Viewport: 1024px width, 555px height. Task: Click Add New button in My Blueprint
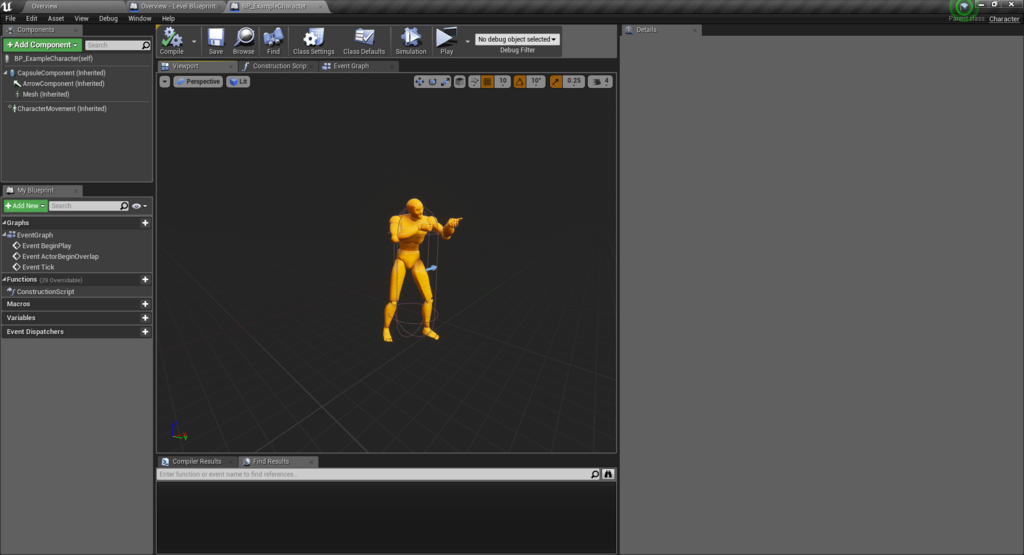coord(25,206)
